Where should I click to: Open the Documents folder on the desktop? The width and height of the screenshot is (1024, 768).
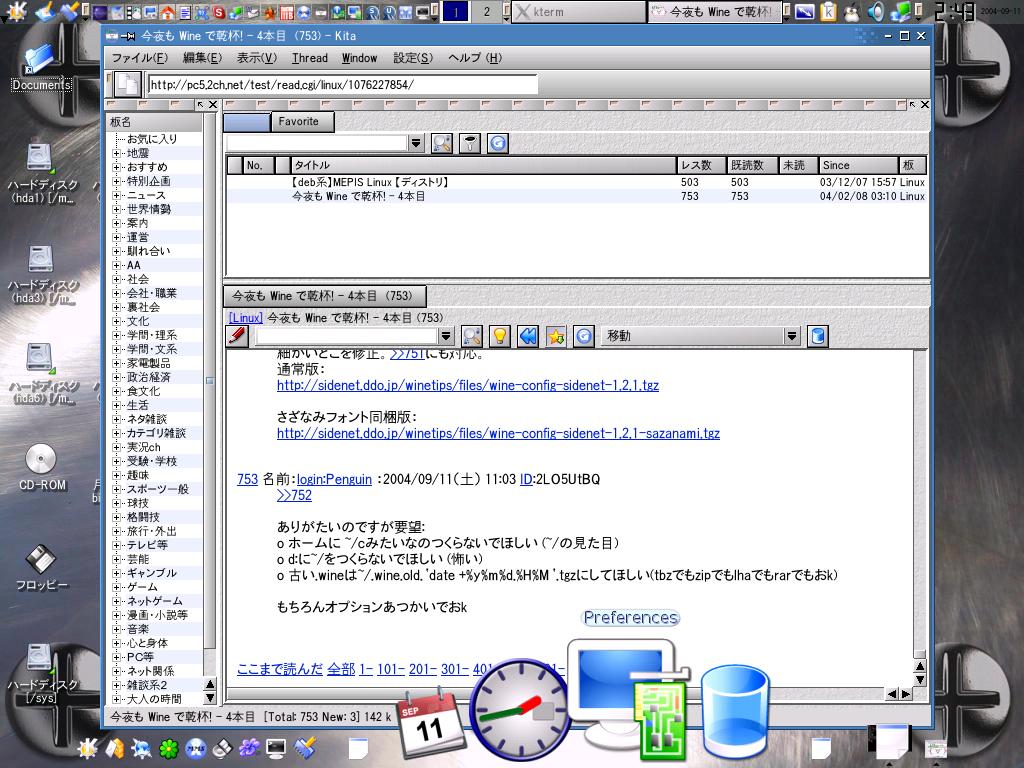(x=40, y=67)
